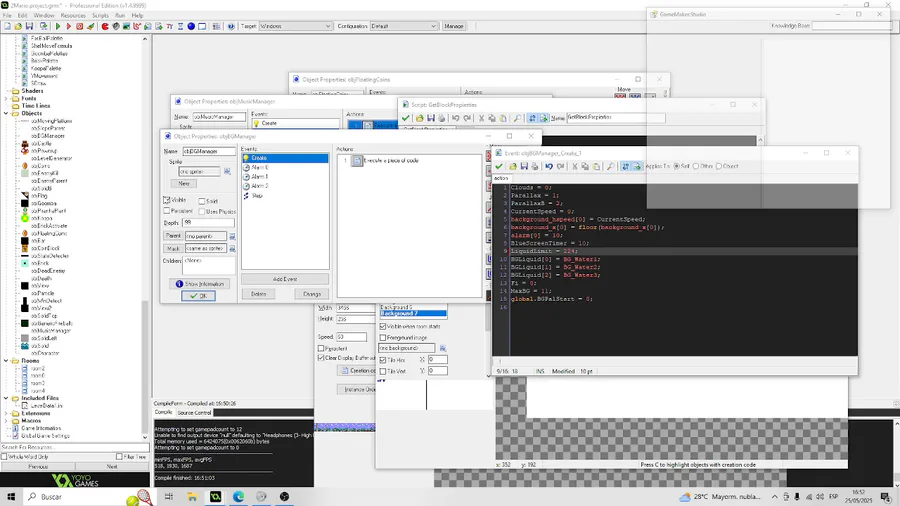The height and width of the screenshot is (506, 900).
Task: Toggle Visible when room starts checkbox
Action: [383, 326]
